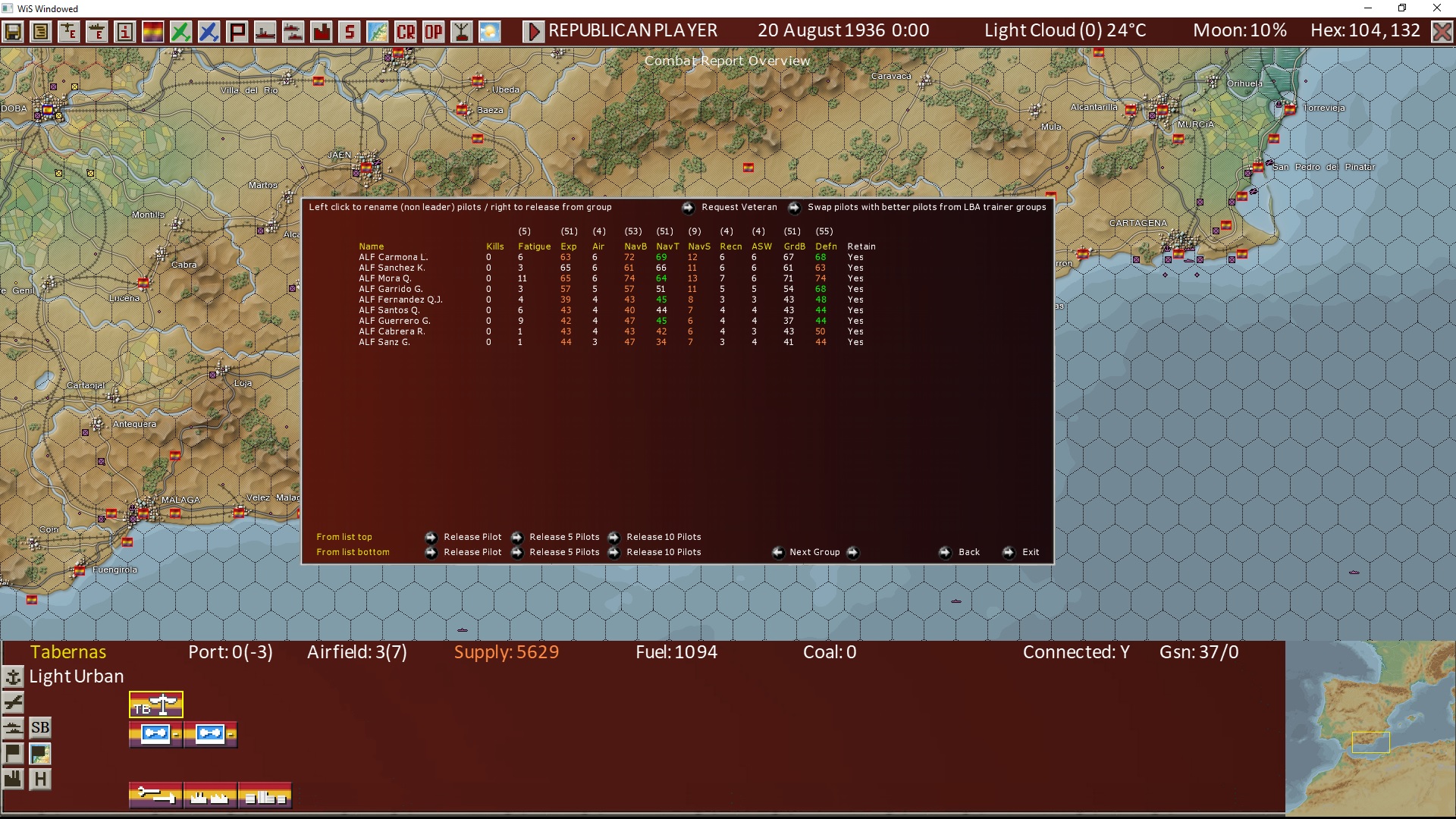
Task: Click Request Veteran arrow button
Action: pos(688,208)
